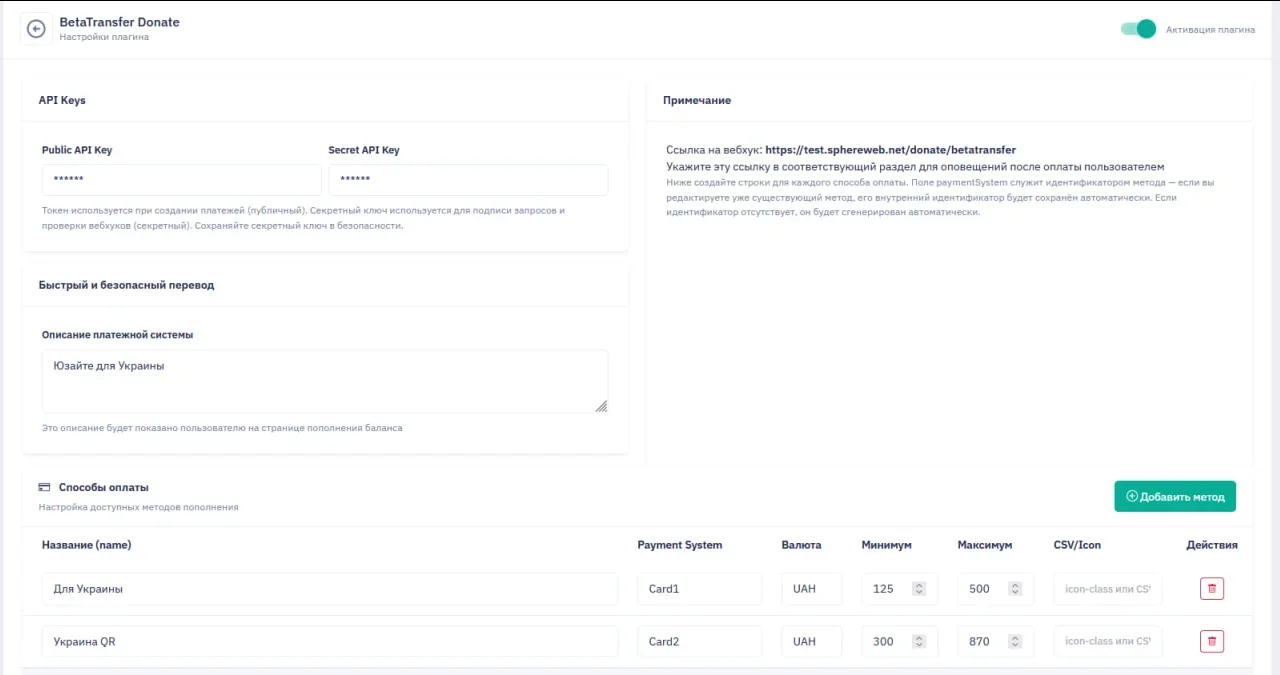Click the credit card icon near Способы оплаты
The width and height of the screenshot is (1280, 675).
pyautogui.click(x=44, y=487)
